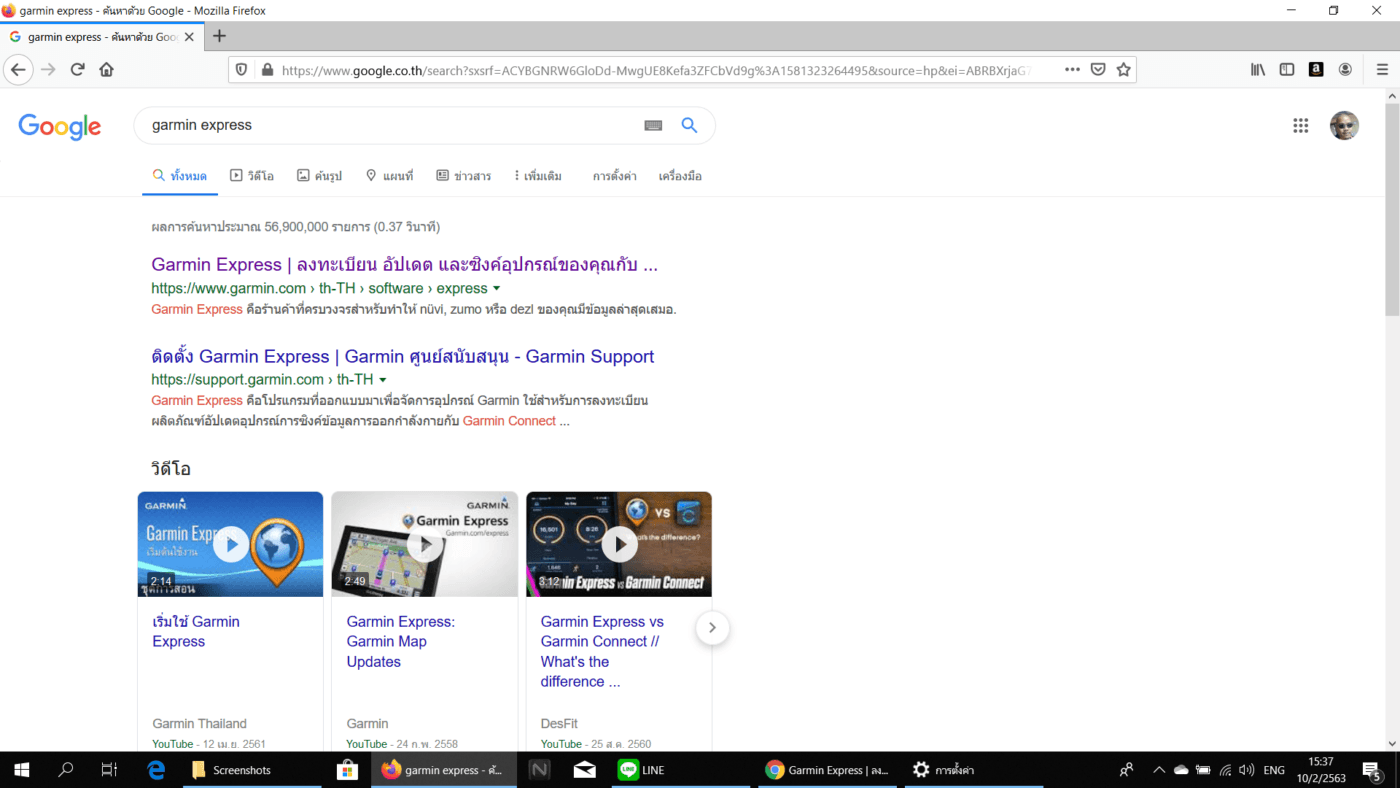Open Windows taskbar search
This screenshot has width=1400, height=788.
point(66,770)
